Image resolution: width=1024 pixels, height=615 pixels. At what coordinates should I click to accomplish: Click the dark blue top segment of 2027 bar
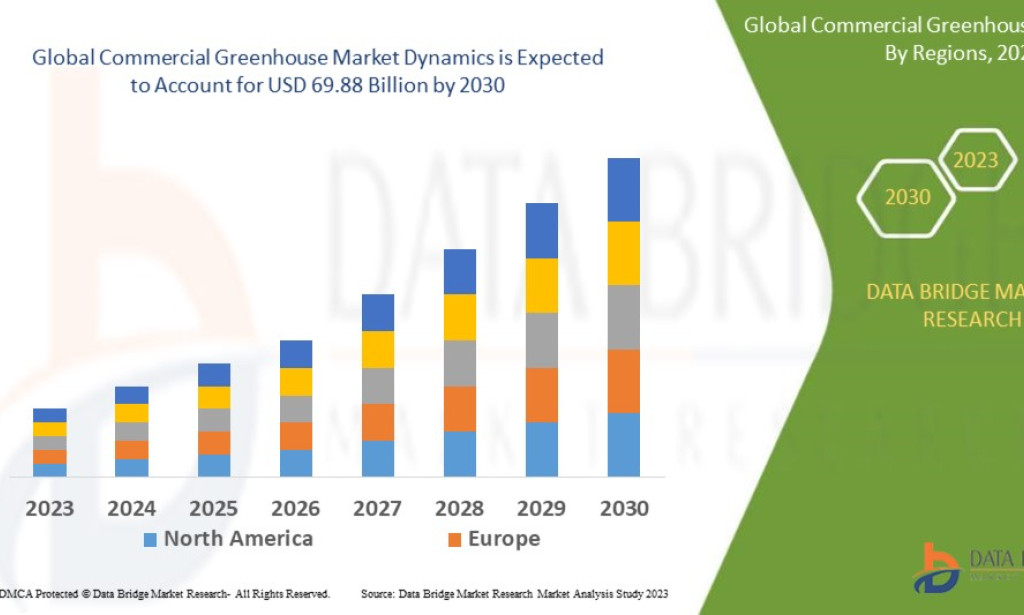pyautogui.click(x=378, y=313)
